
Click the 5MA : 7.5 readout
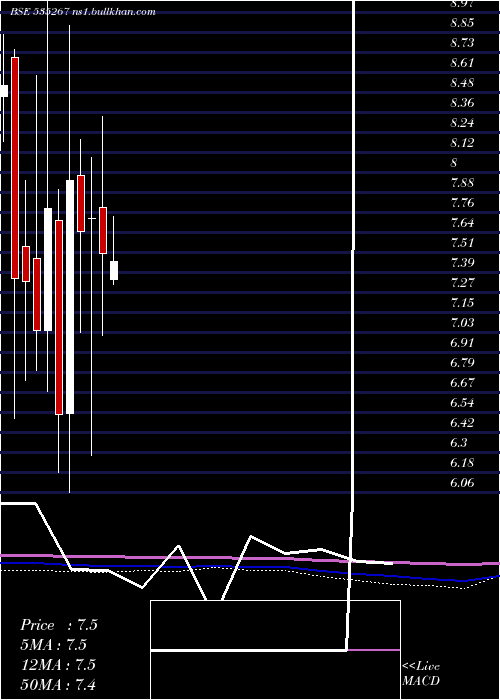point(53,645)
